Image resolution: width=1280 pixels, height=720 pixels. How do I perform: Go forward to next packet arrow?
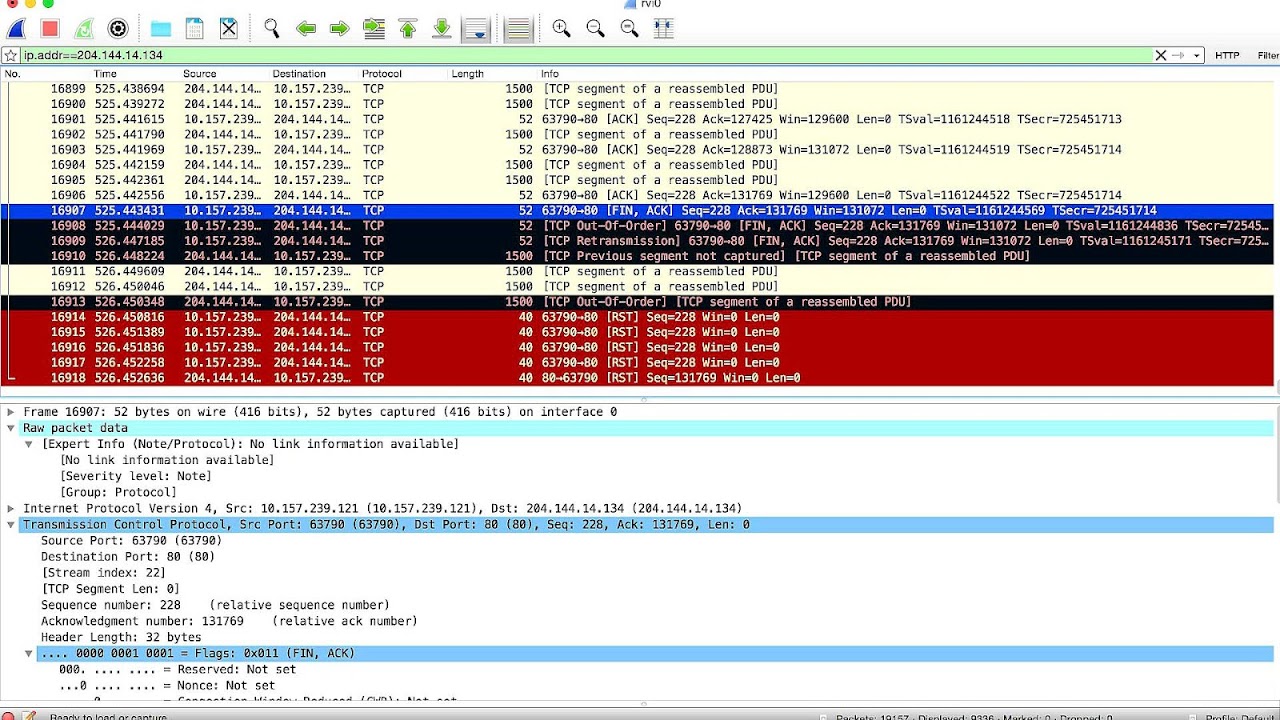(340, 29)
